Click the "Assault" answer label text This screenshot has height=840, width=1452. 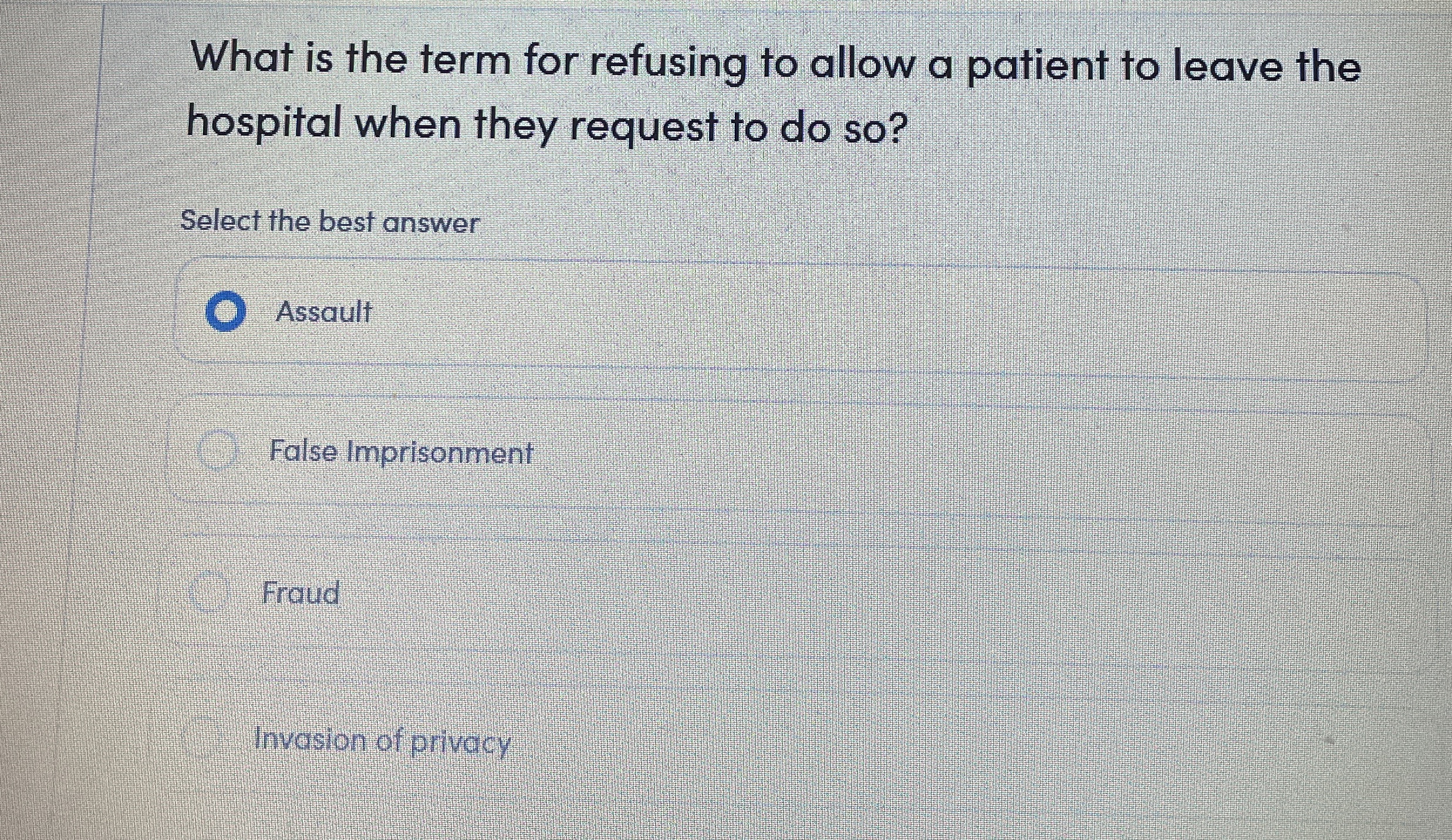coord(323,311)
